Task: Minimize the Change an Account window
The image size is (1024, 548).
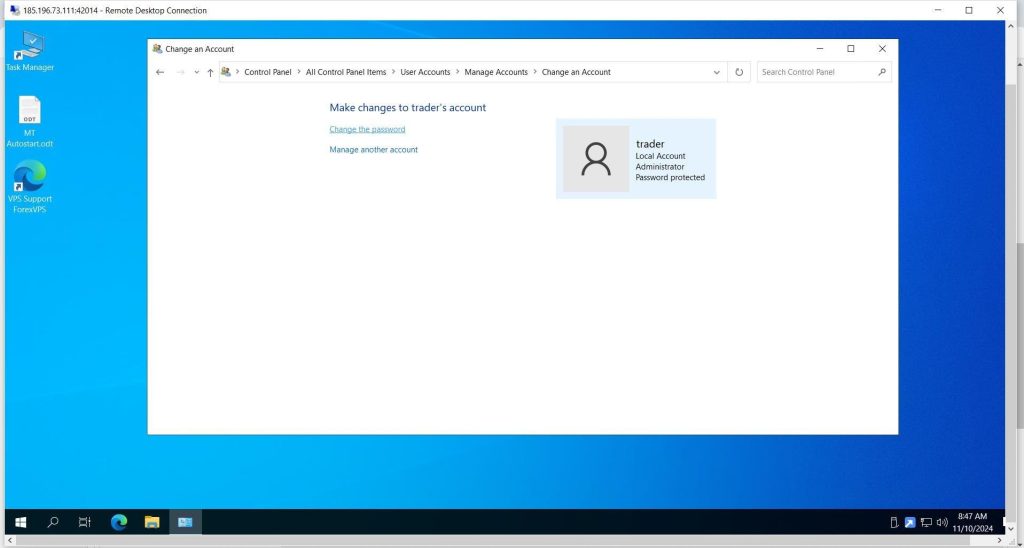Action: (820, 49)
